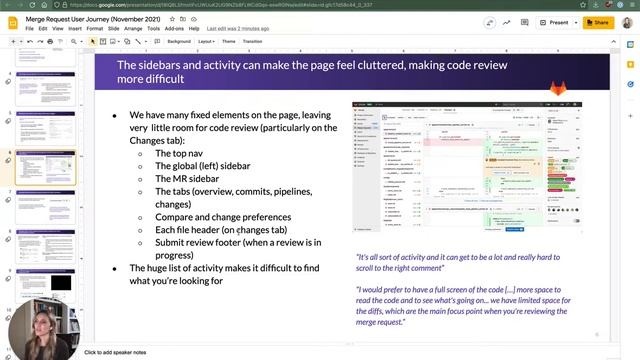Check the cloud save status icon
Viewport: 640px width, 360px height.
click(194, 19)
